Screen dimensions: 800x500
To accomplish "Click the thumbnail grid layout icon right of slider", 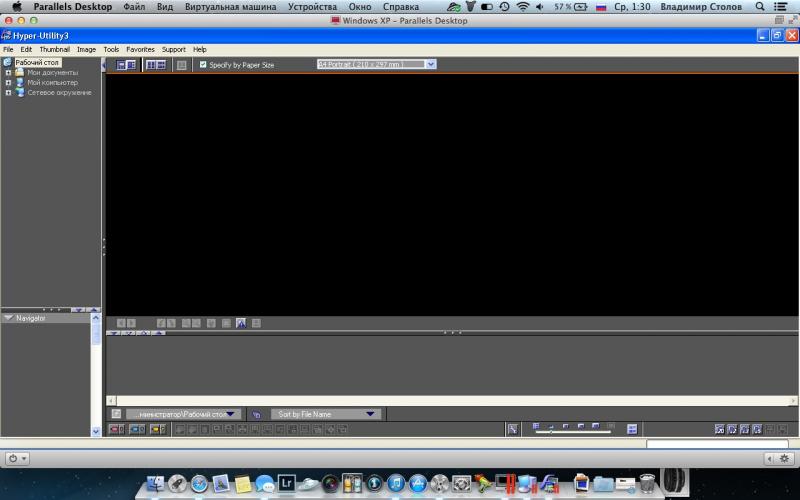I will tap(632, 430).
